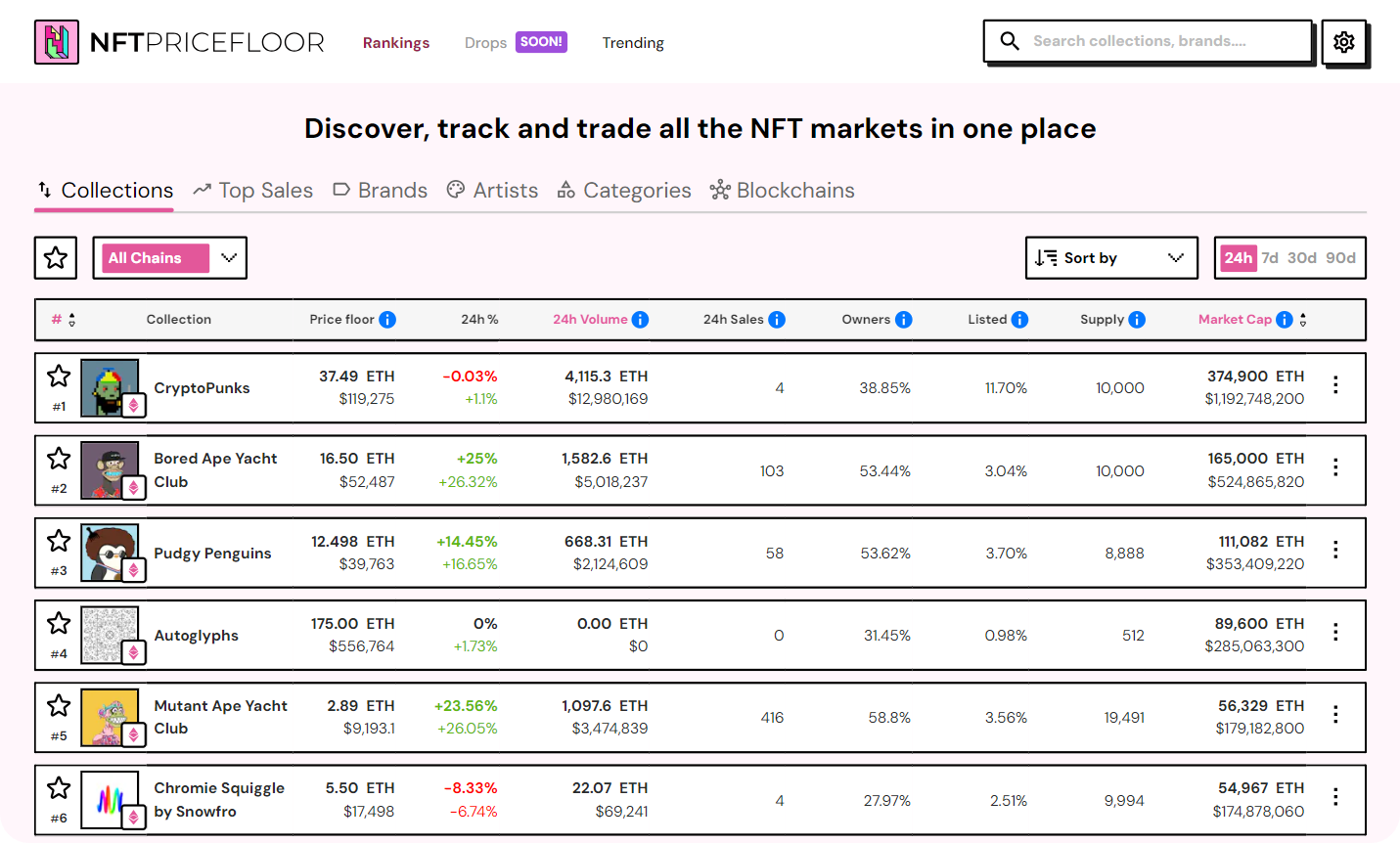This screenshot has width=1400, height=843.
Task: Click the Pudgy Penguins thumbnail
Action: tap(110, 553)
